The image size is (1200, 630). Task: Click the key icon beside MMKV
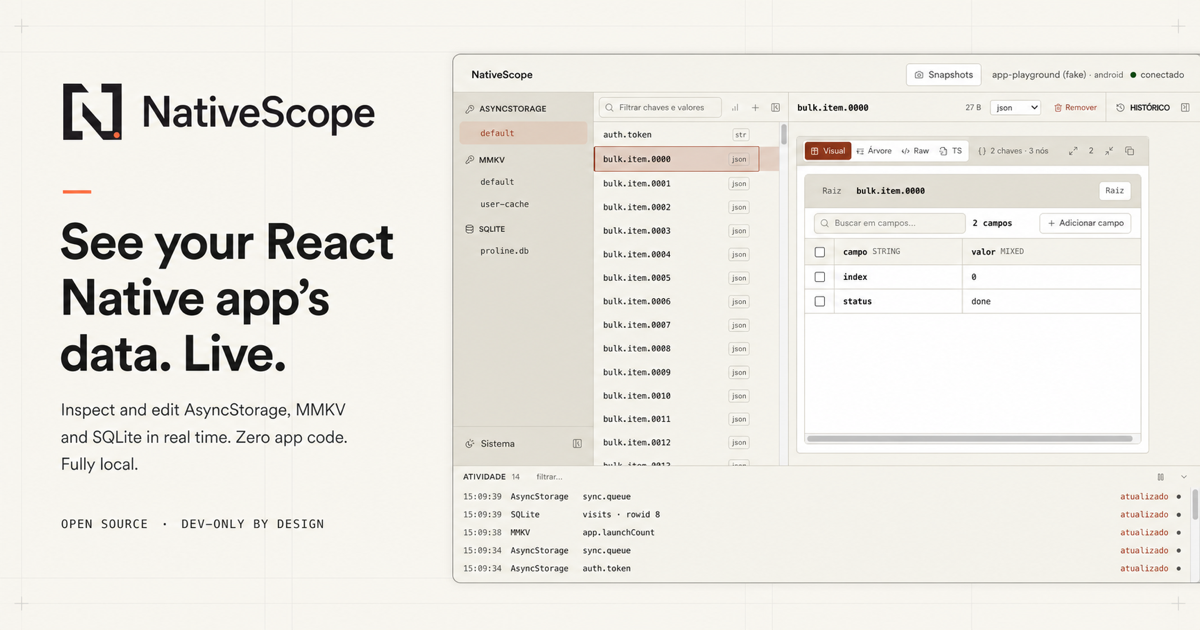(470, 160)
